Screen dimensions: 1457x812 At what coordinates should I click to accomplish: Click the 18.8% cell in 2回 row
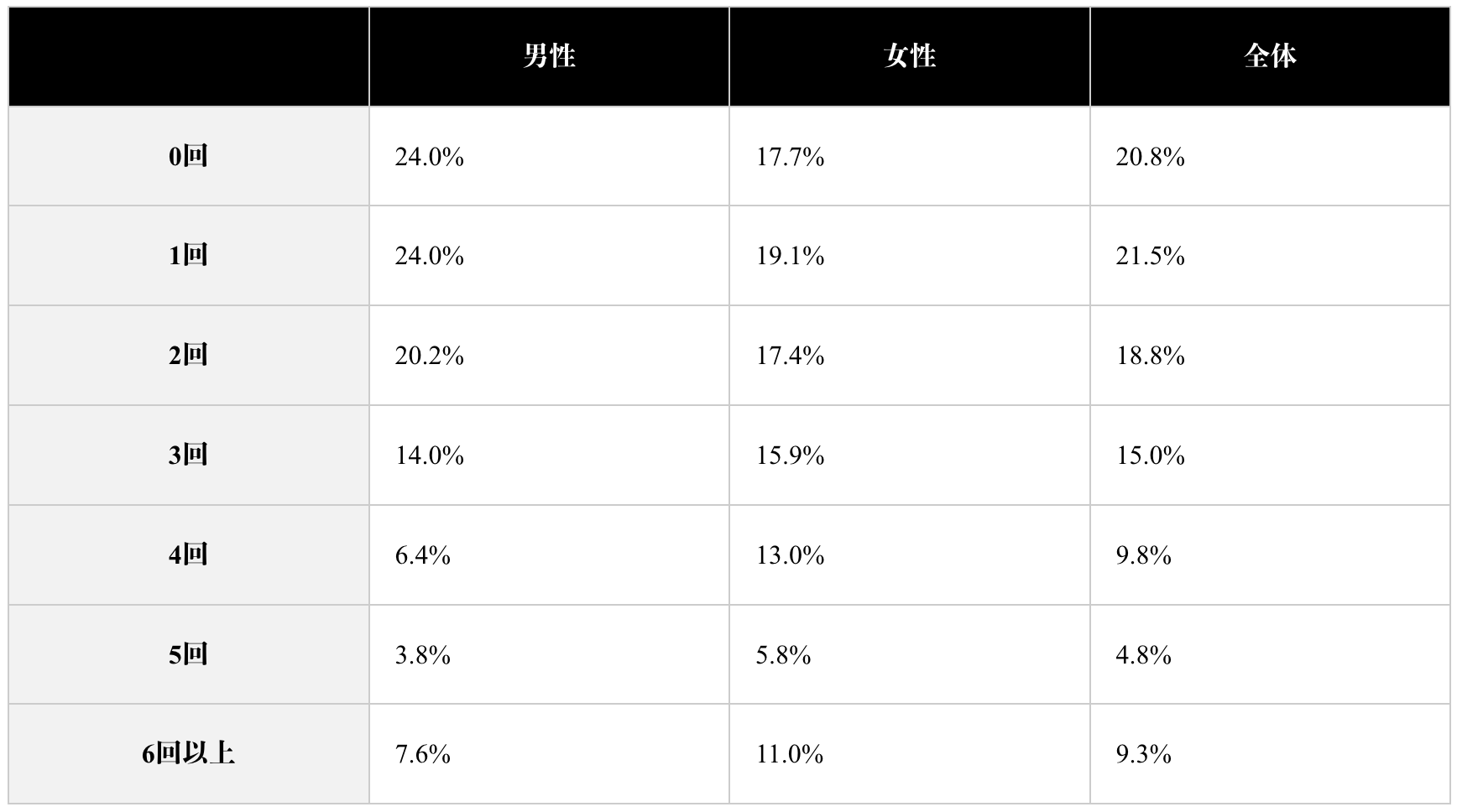coord(1150,356)
